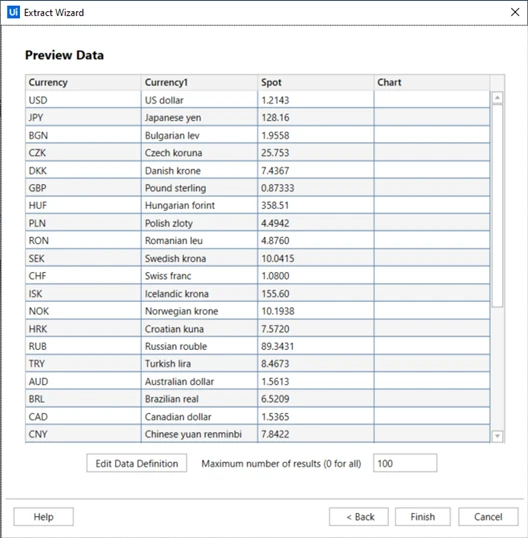Select the RUB cell
This screenshot has width=528, height=538.
click(x=83, y=346)
